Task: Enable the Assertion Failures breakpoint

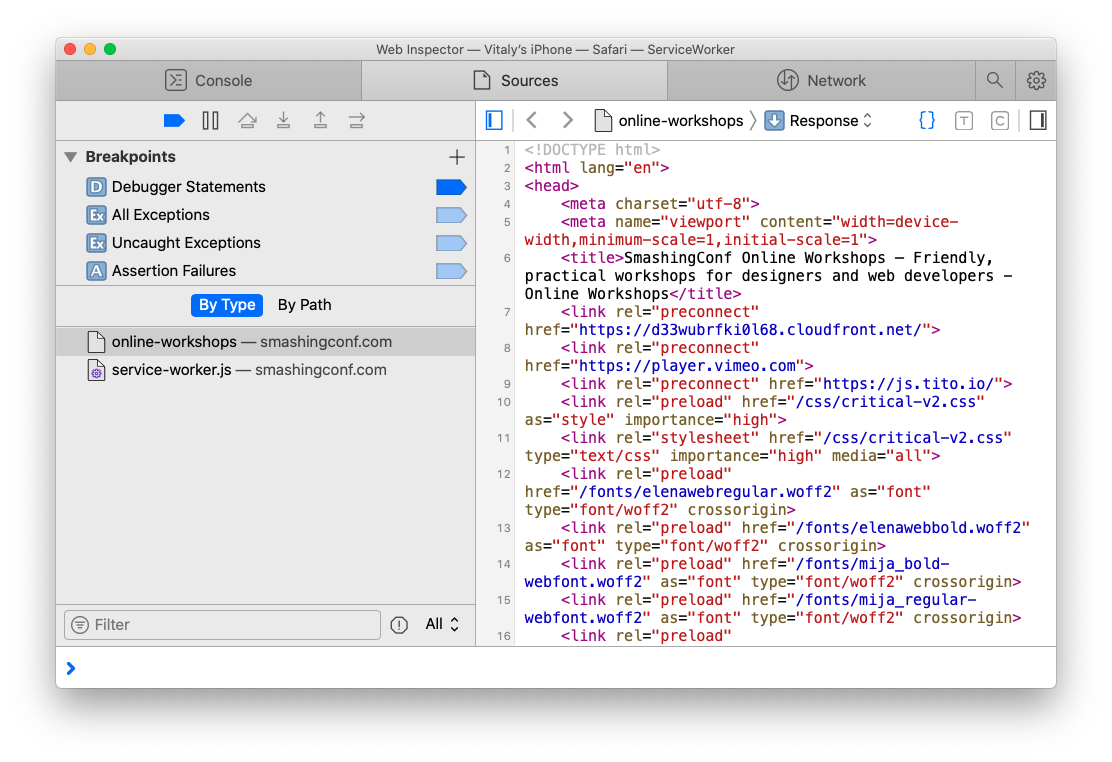Action: click(x=451, y=271)
